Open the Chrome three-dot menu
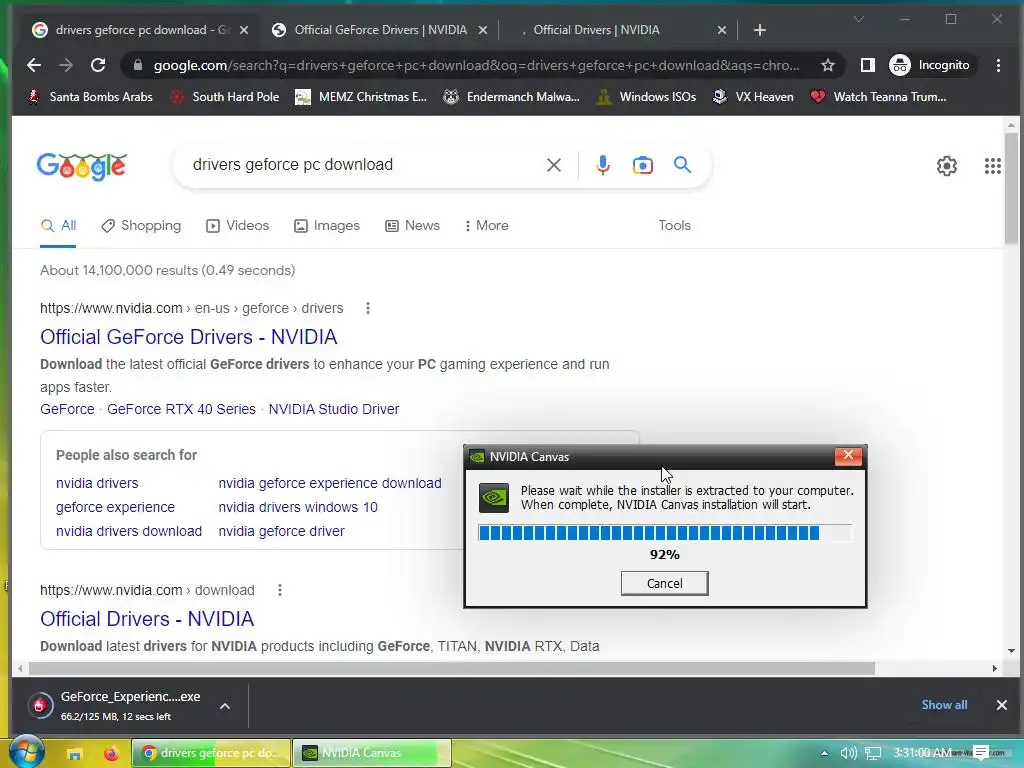The width and height of the screenshot is (1024, 768). pyautogui.click(x=998, y=65)
